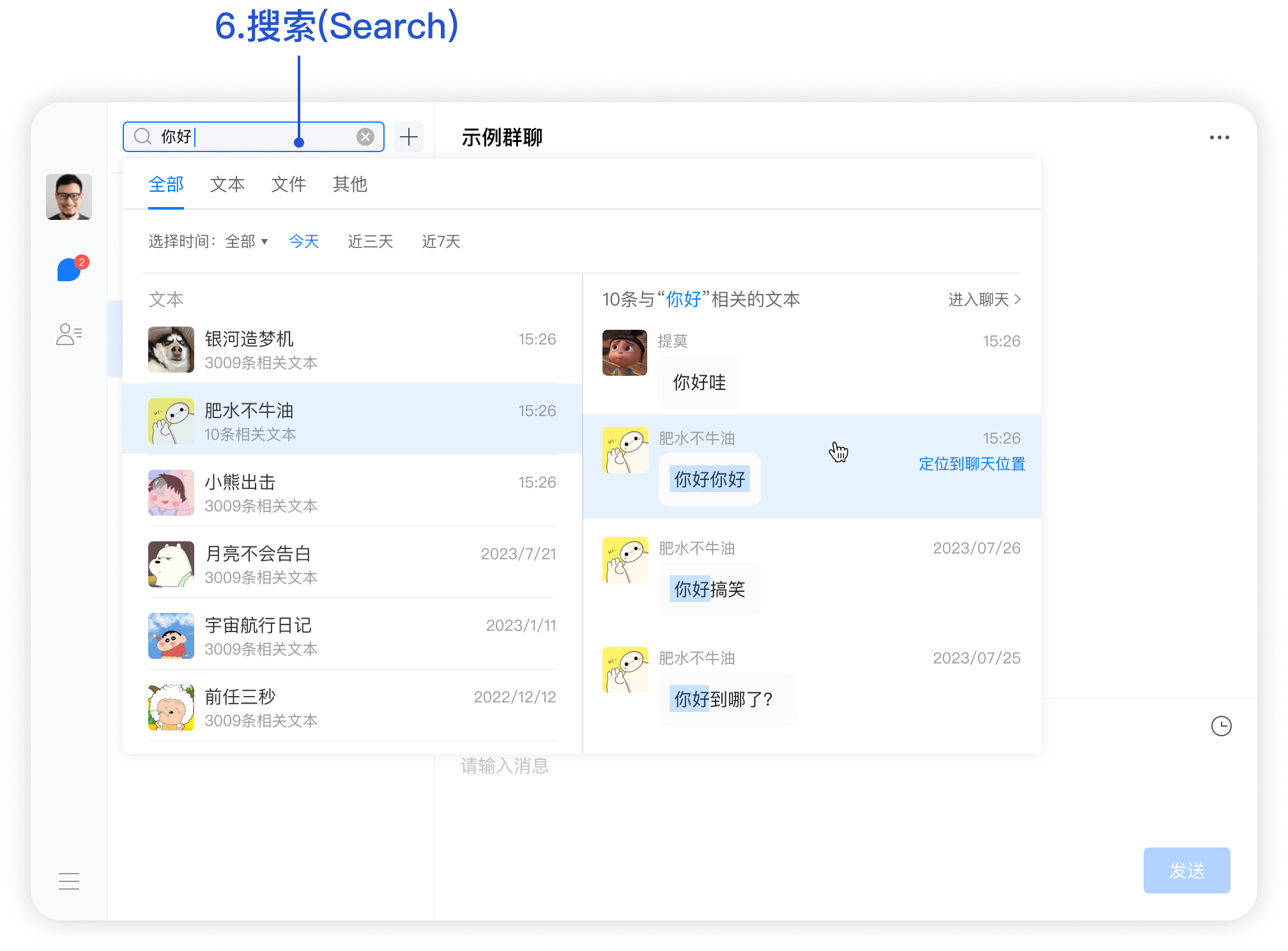Filter results by 近三天
Viewport: 1288px width, 951px height.
click(x=371, y=242)
